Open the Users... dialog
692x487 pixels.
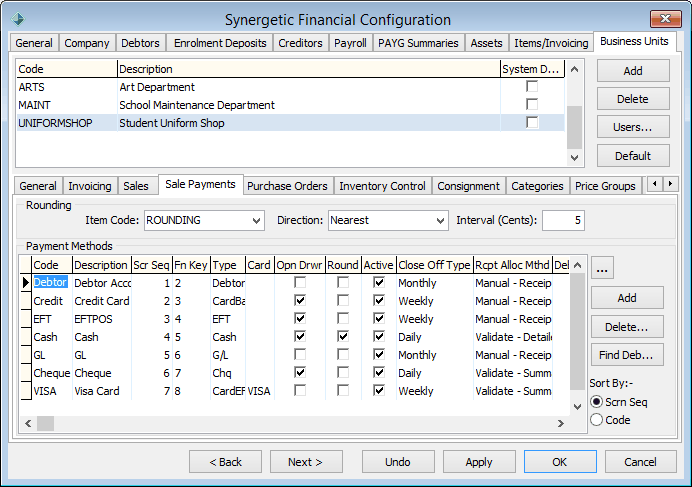click(633, 127)
